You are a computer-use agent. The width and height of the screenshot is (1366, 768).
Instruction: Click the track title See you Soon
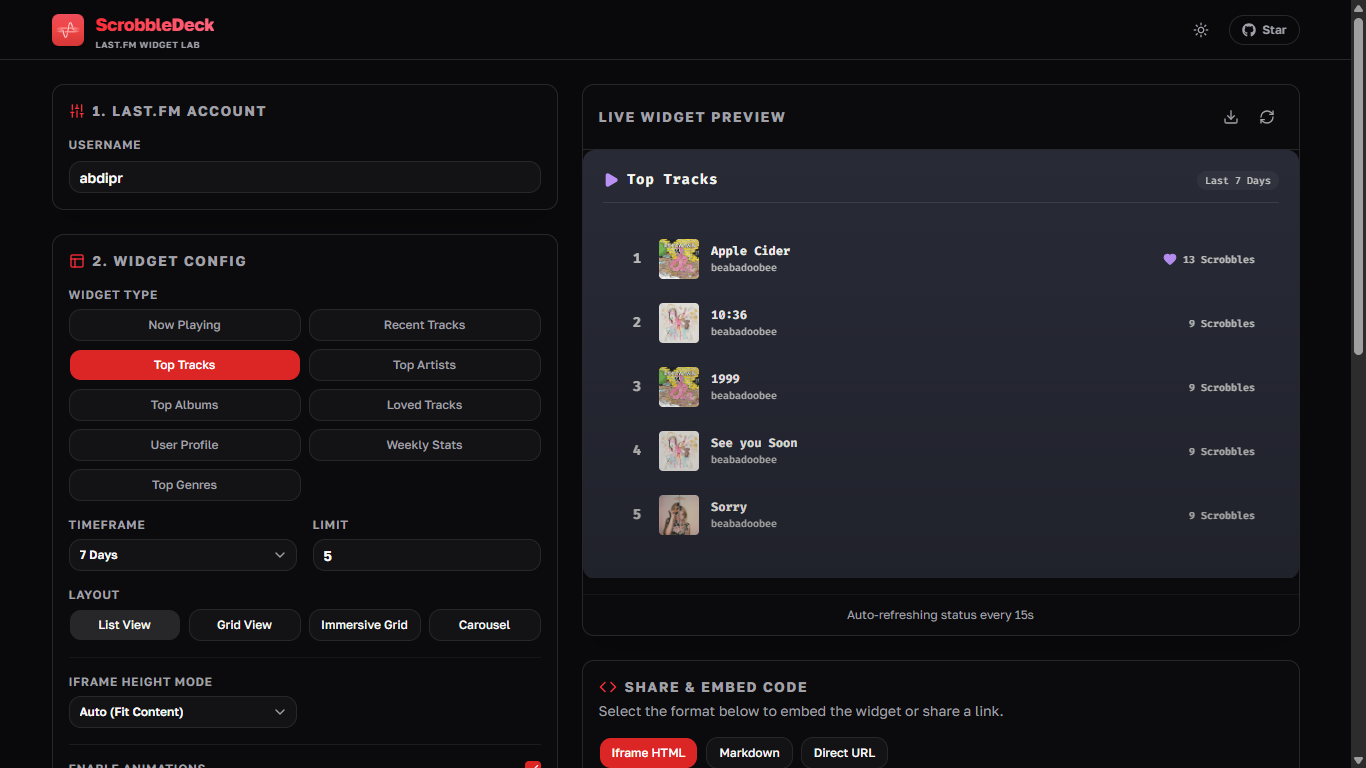754,443
